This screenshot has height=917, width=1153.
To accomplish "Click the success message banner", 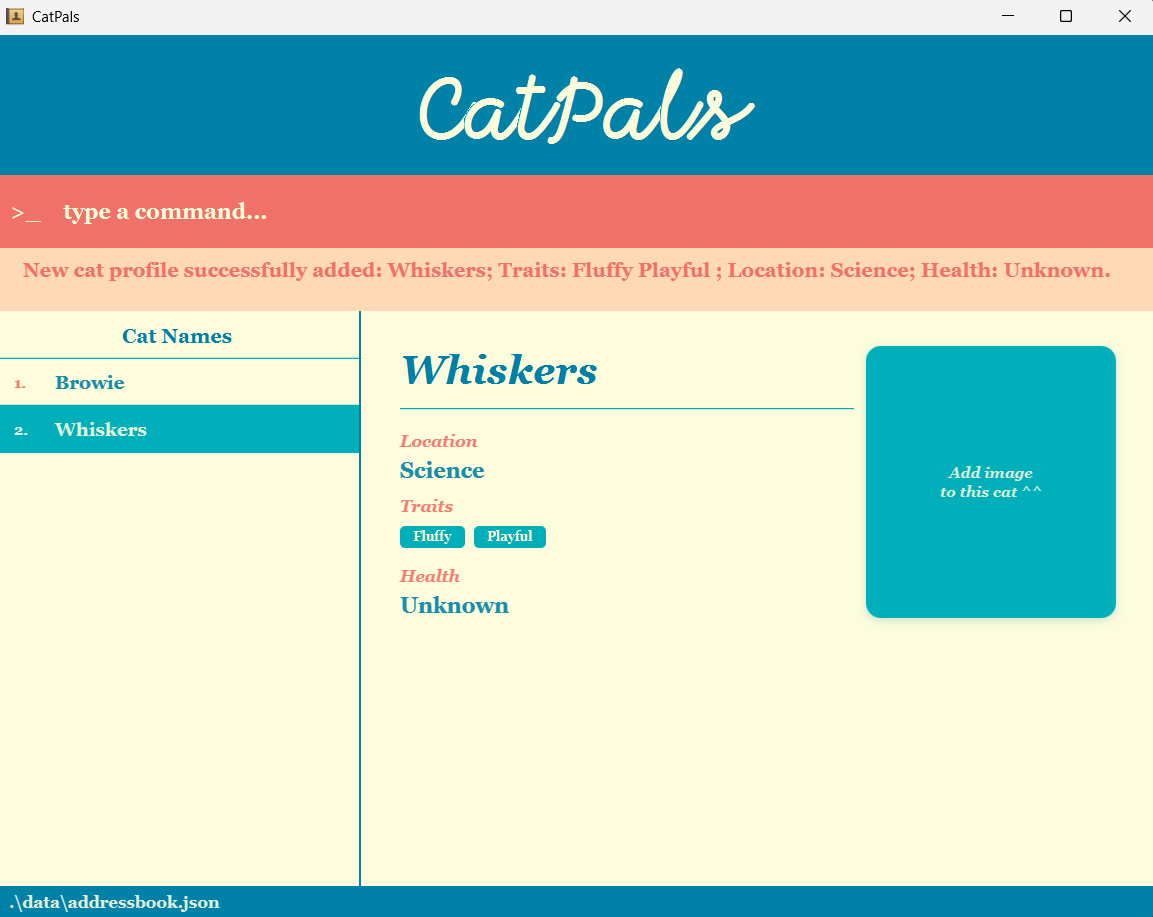I will pos(576,270).
